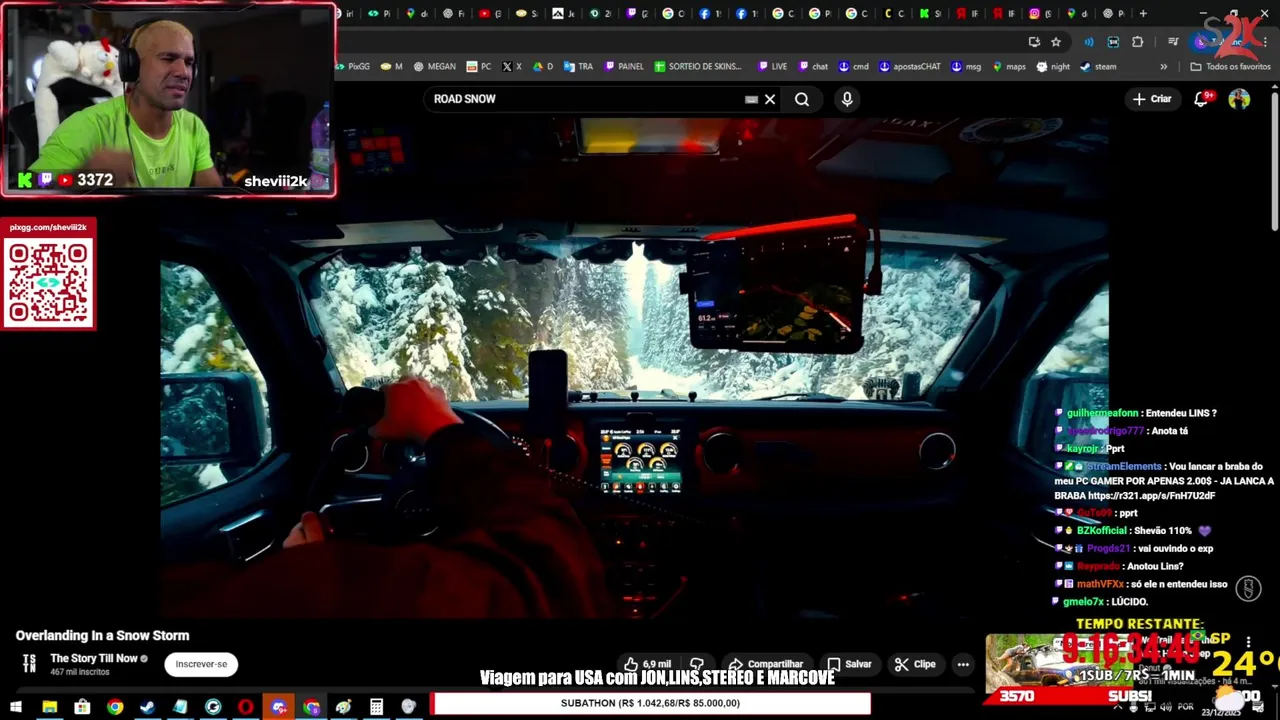The width and height of the screenshot is (1280, 720).
Task: Open the steam bookmark
Action: pyautogui.click(x=1098, y=66)
